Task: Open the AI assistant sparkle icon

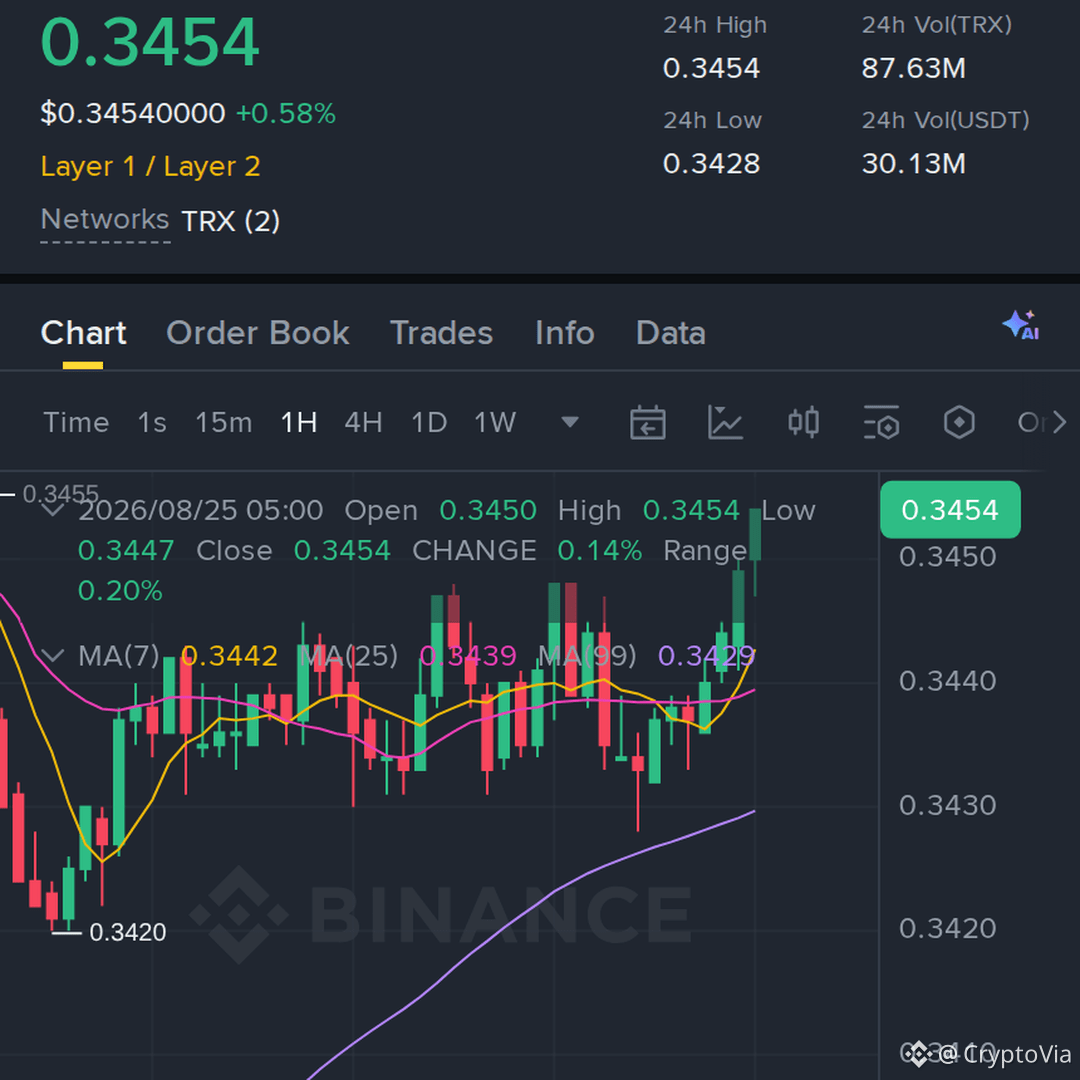Action: pos(1021,325)
